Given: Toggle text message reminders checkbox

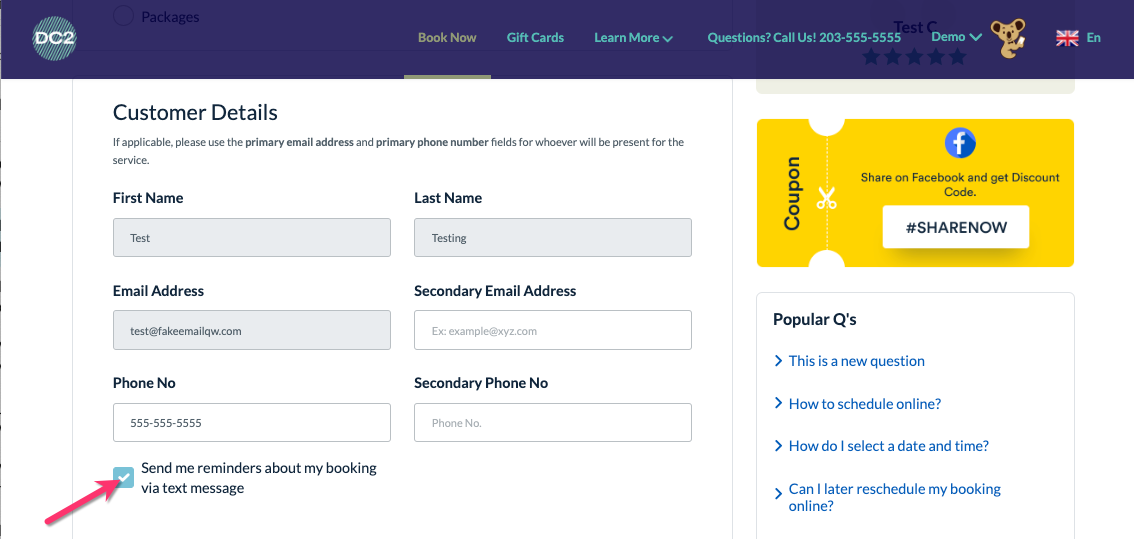Looking at the screenshot, I should tap(124, 478).
